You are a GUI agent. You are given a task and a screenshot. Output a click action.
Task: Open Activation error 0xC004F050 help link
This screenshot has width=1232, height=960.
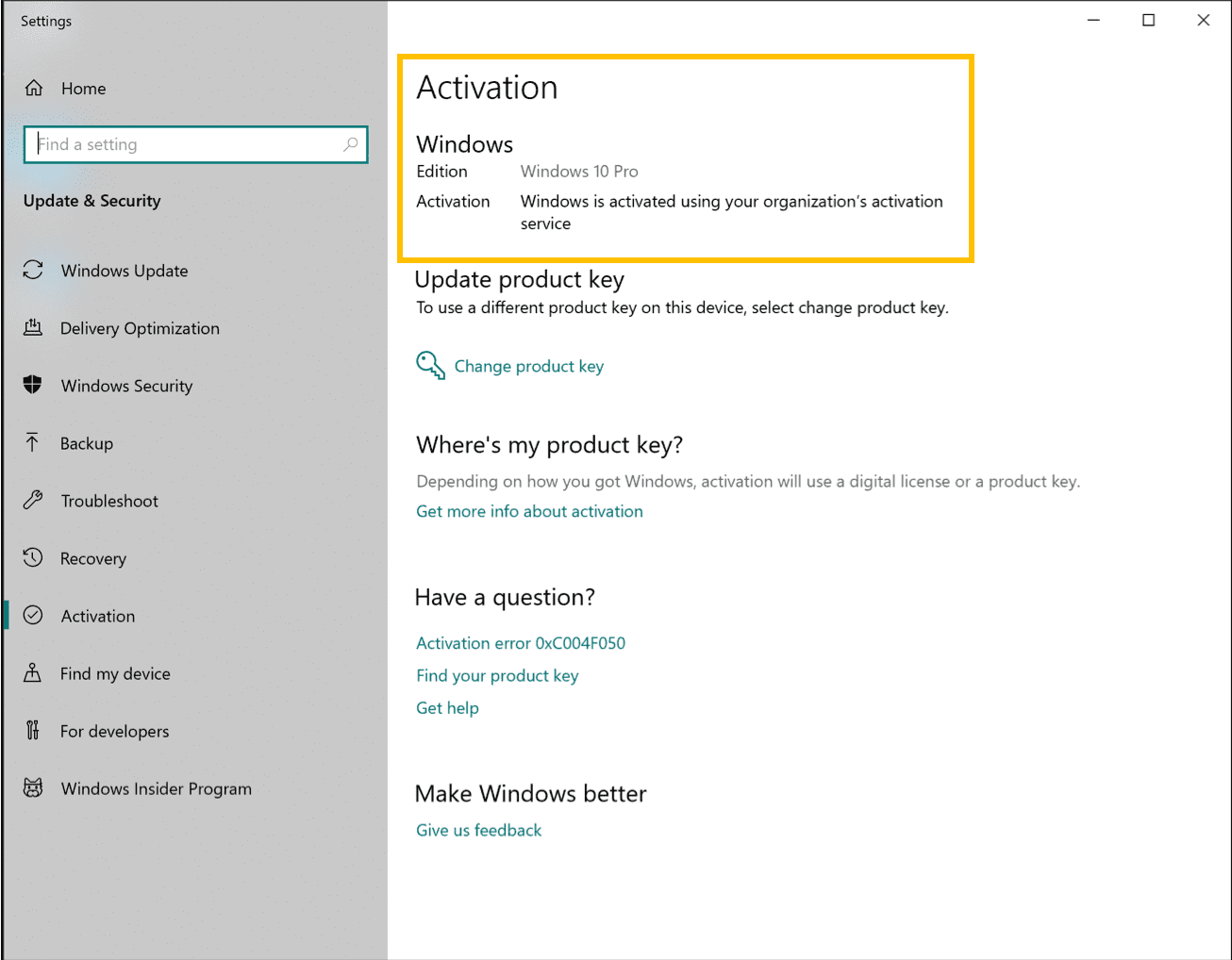(x=521, y=643)
